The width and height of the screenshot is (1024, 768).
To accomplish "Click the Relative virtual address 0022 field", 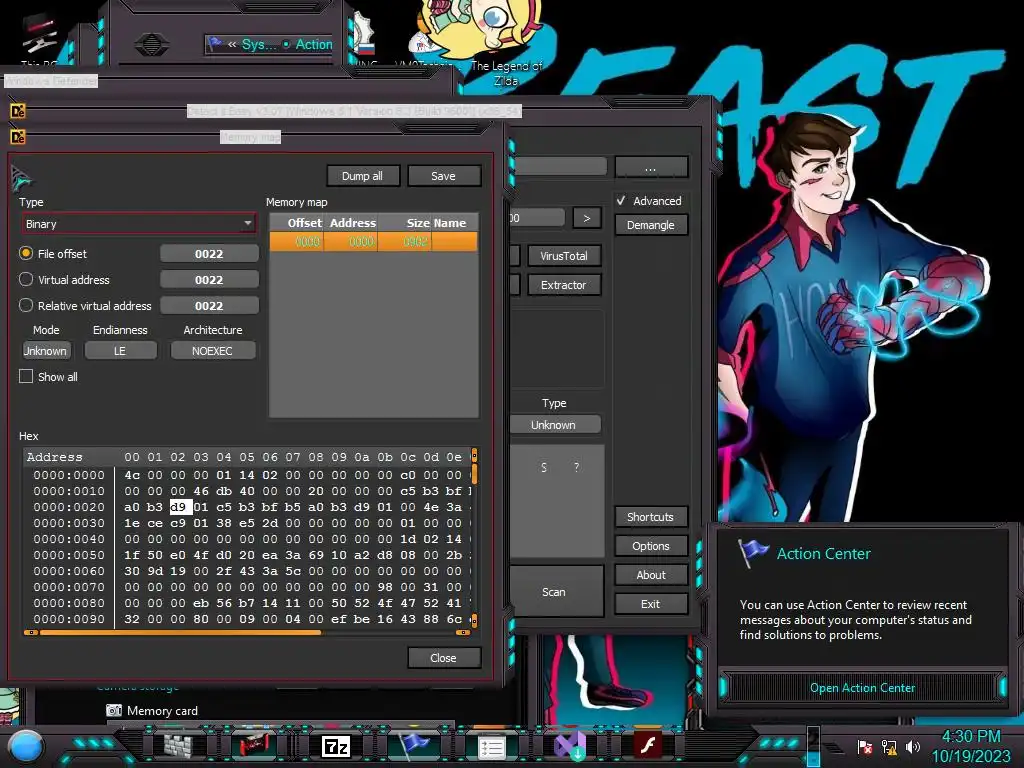I will point(209,306).
